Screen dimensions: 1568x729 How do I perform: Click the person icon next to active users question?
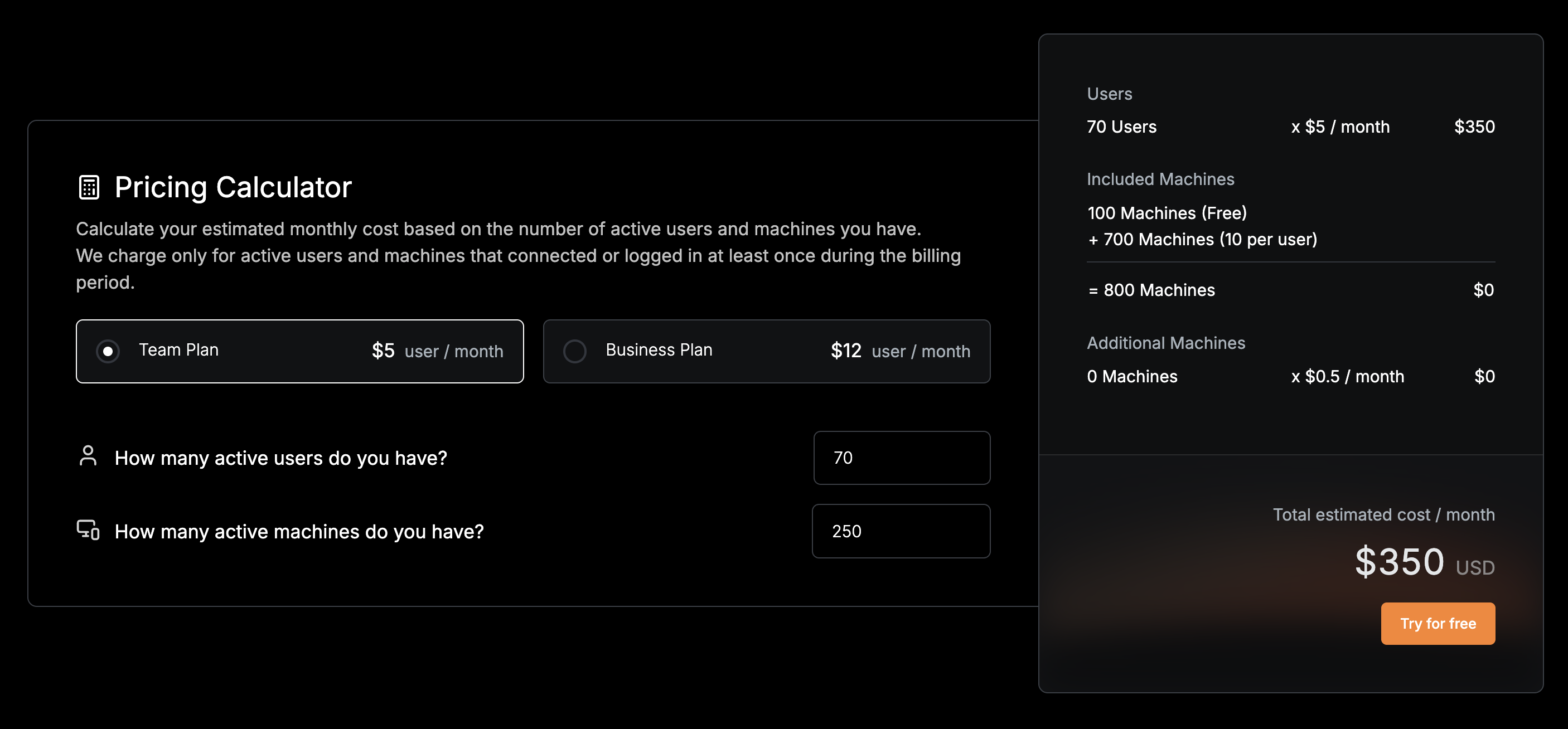(x=88, y=457)
